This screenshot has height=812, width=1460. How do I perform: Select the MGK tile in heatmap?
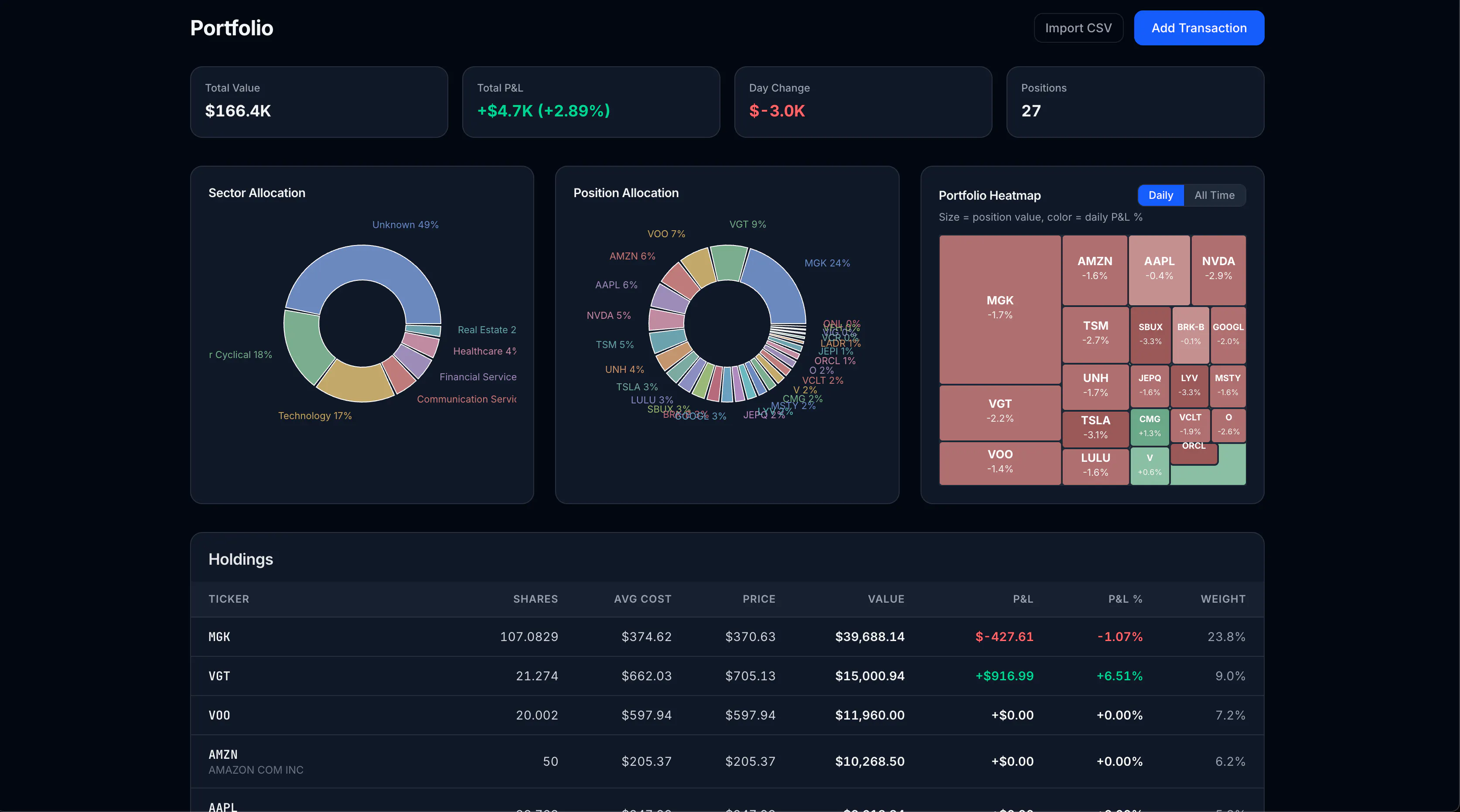(1000, 309)
